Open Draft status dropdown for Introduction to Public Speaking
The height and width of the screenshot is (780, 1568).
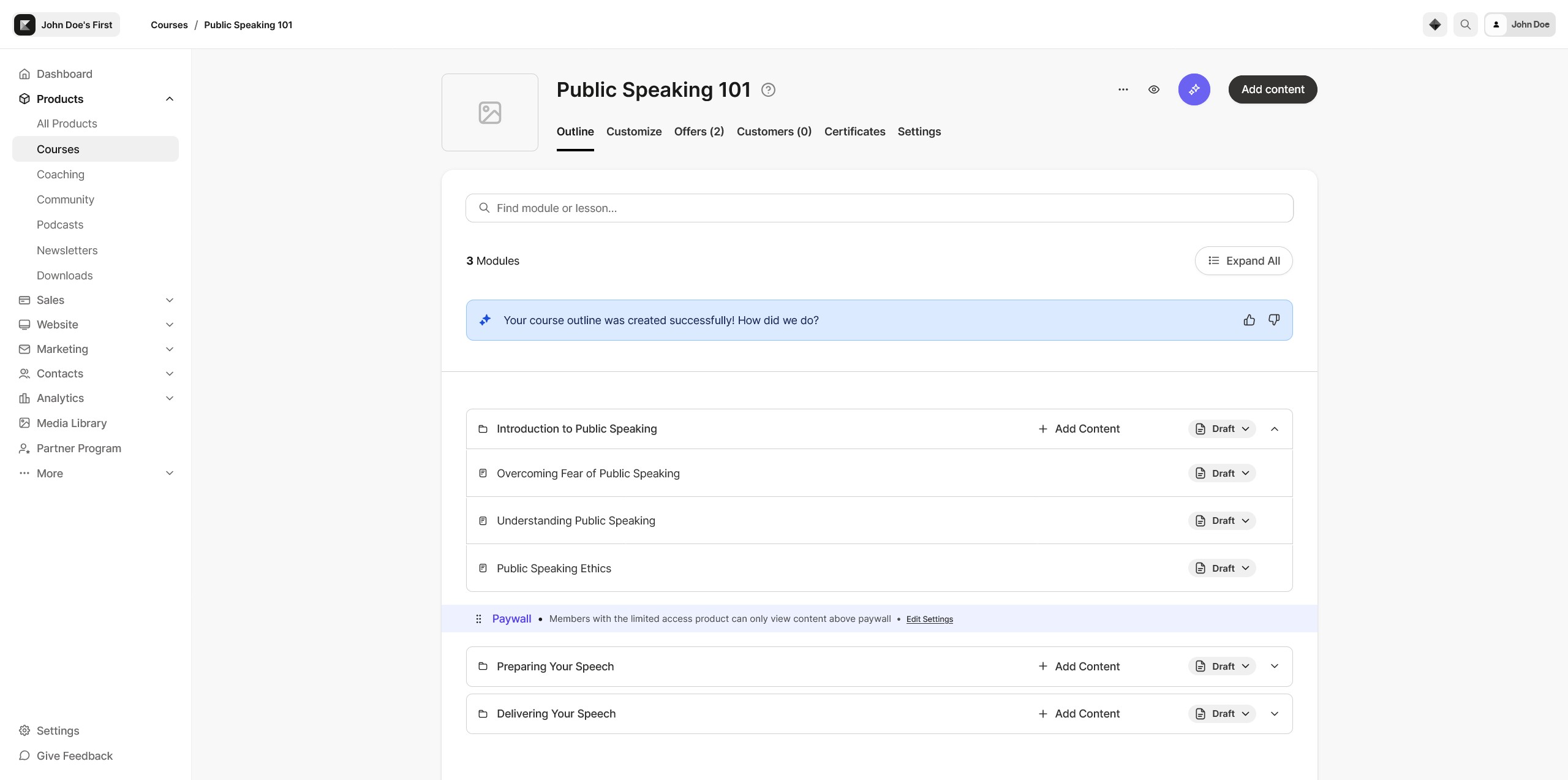1222,429
